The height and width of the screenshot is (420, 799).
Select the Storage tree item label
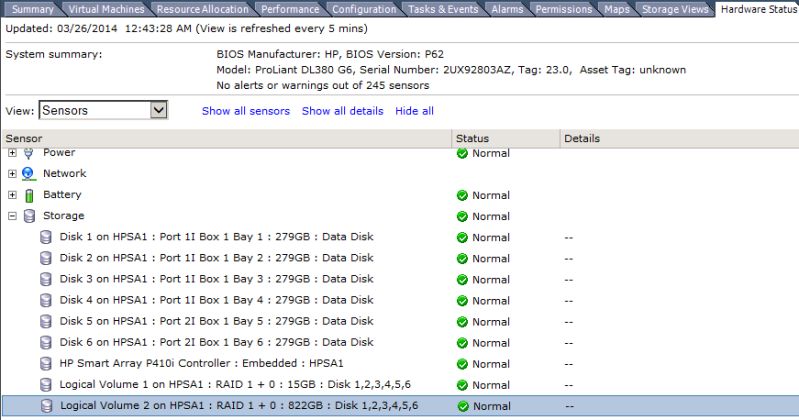pyautogui.click(x=64, y=216)
